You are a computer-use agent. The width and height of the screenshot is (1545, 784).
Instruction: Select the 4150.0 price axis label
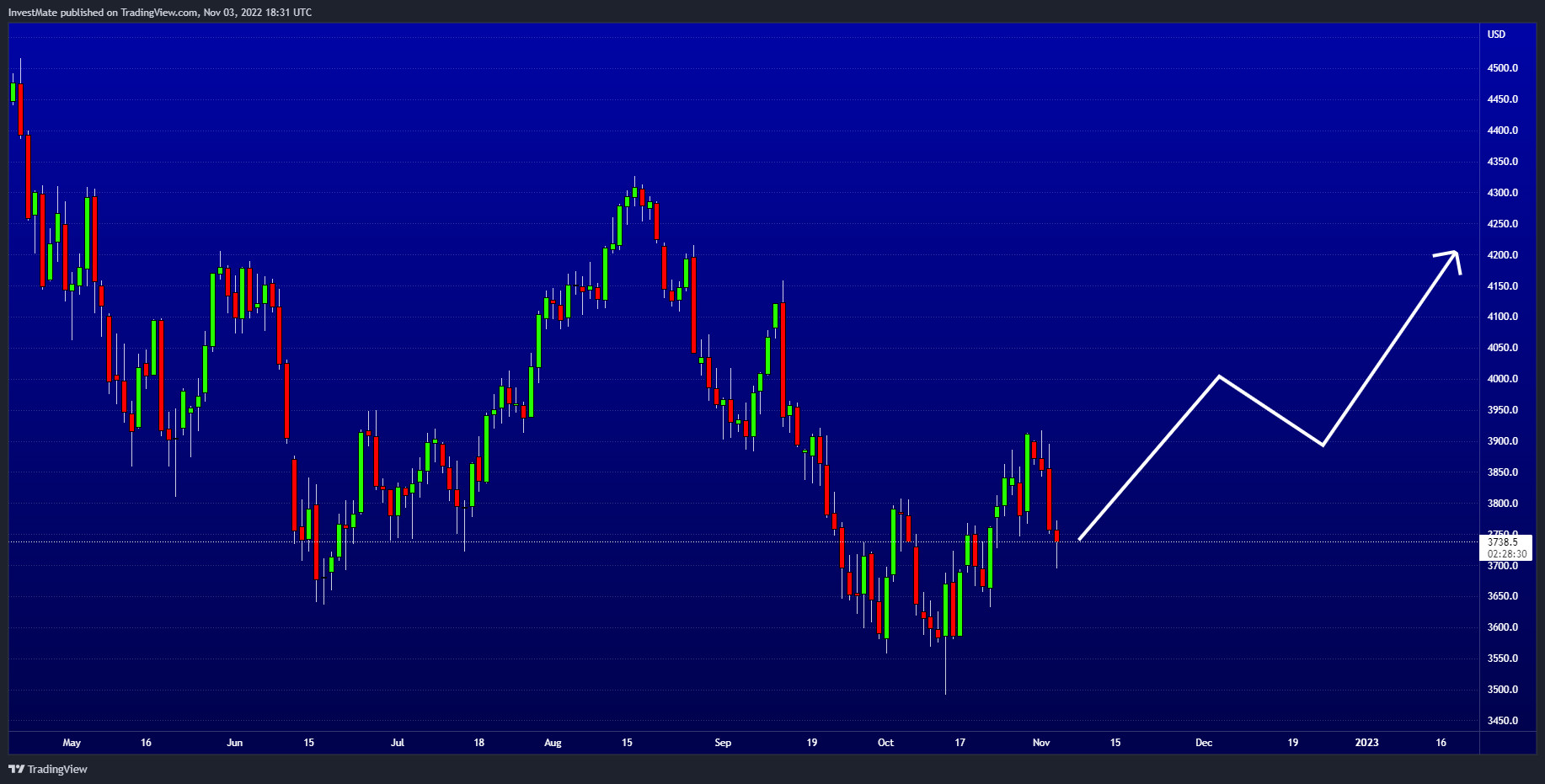click(x=1503, y=286)
